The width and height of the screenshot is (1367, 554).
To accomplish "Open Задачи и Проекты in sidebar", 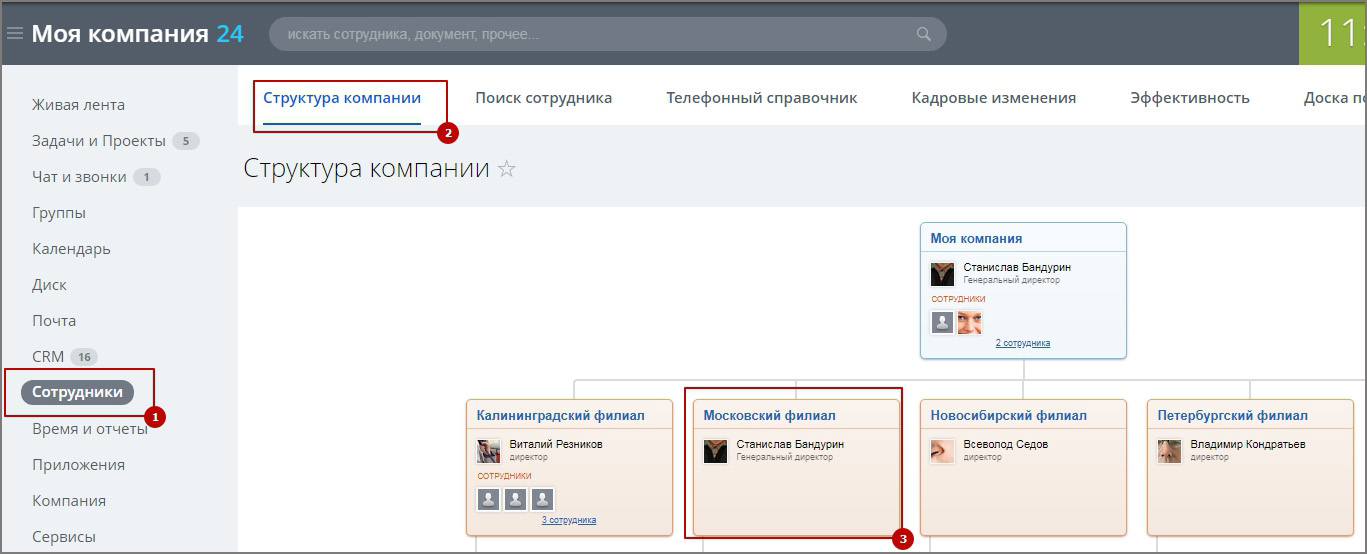I will click(100, 141).
